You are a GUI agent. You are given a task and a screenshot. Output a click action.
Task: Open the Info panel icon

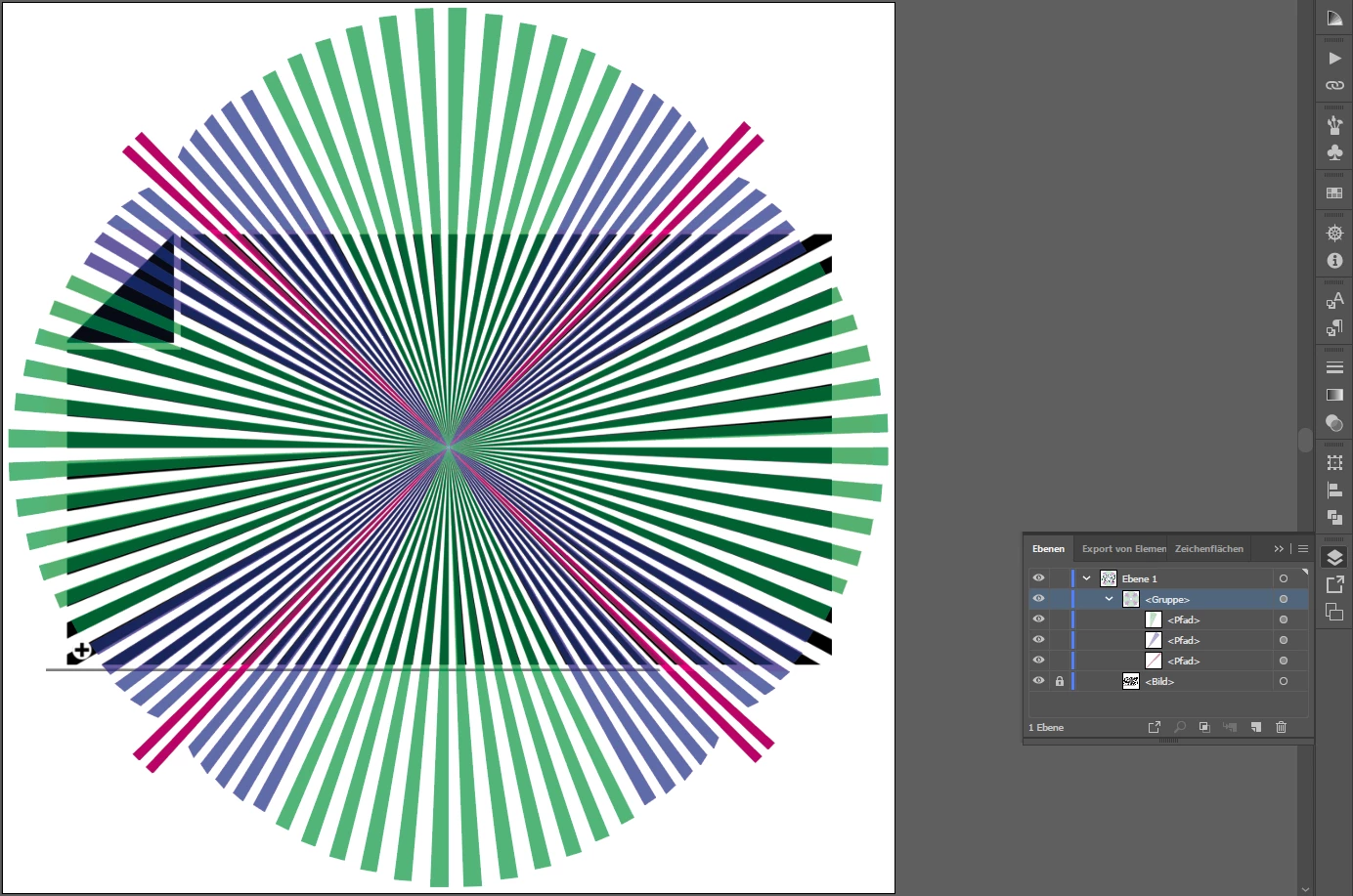point(1334,261)
